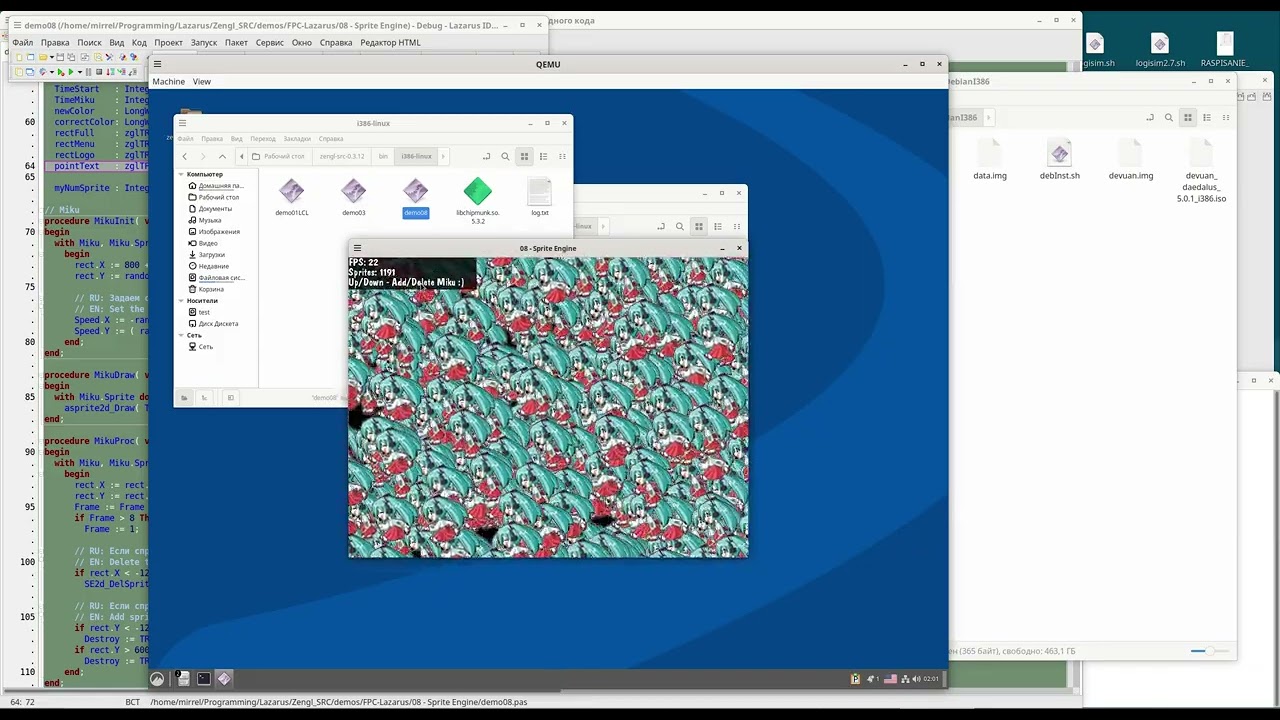This screenshot has height=720, width=1280.
Task: Click guest taskbar clock 02:01
Action: pos(931,679)
